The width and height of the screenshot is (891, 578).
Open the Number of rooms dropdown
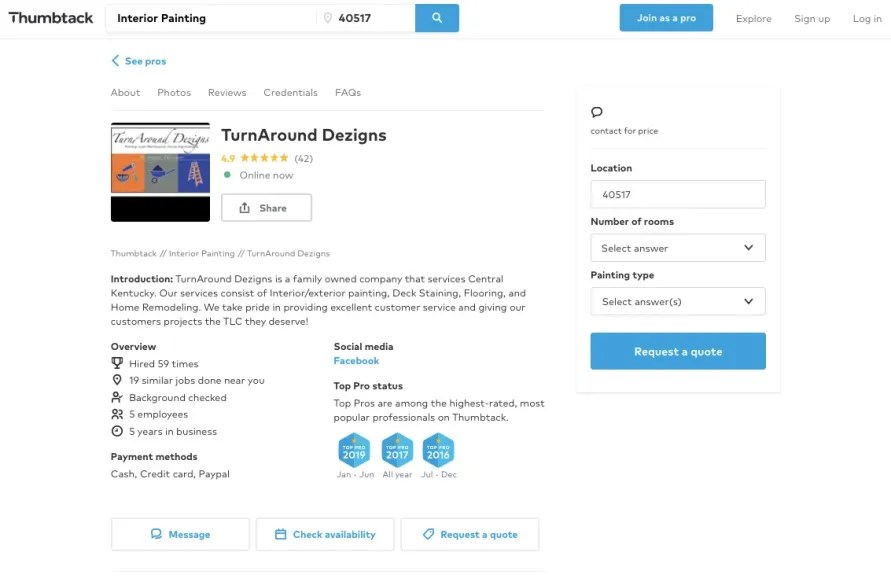point(678,247)
